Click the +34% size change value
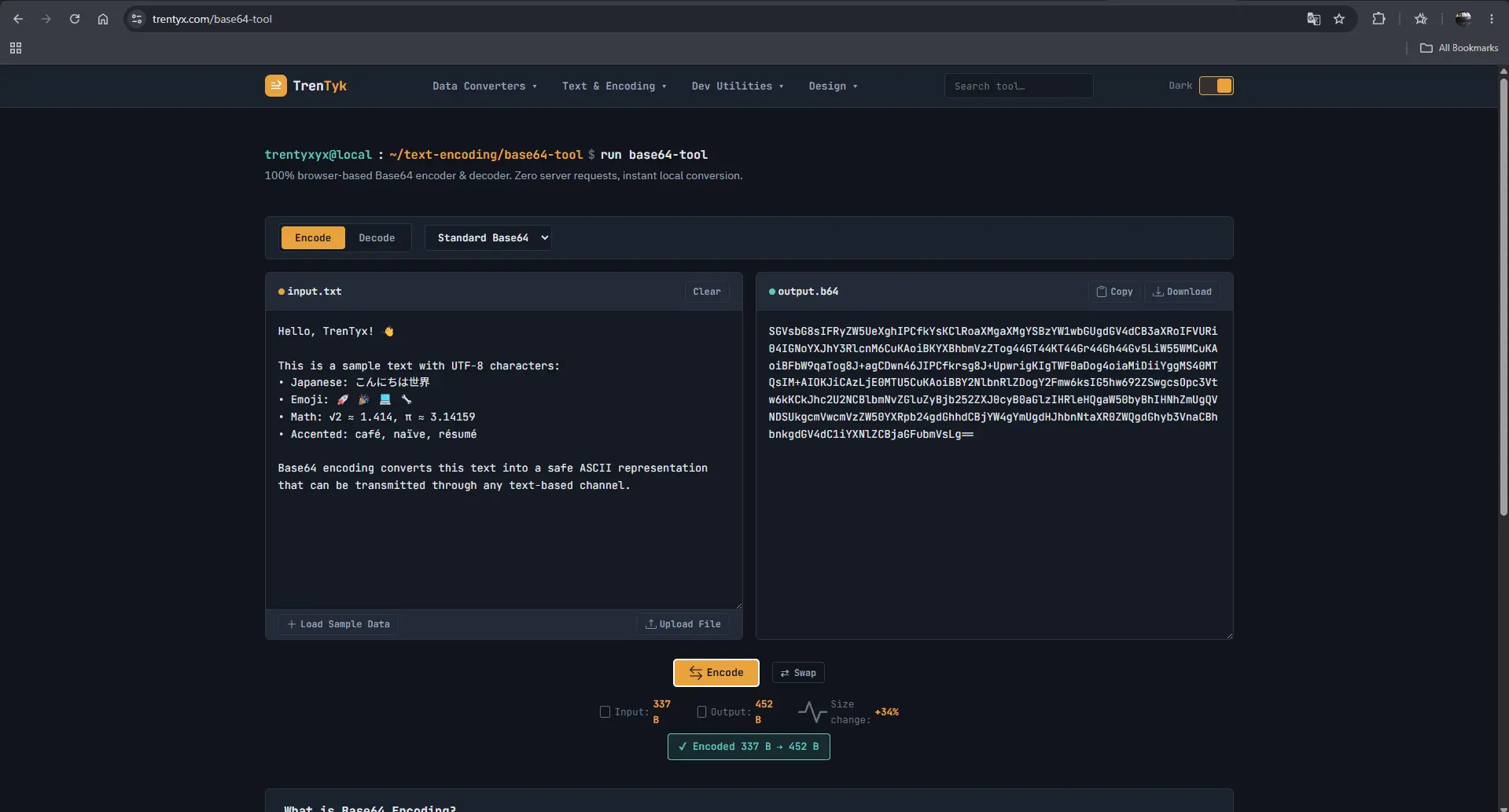The image size is (1509, 812). pyautogui.click(x=886, y=712)
